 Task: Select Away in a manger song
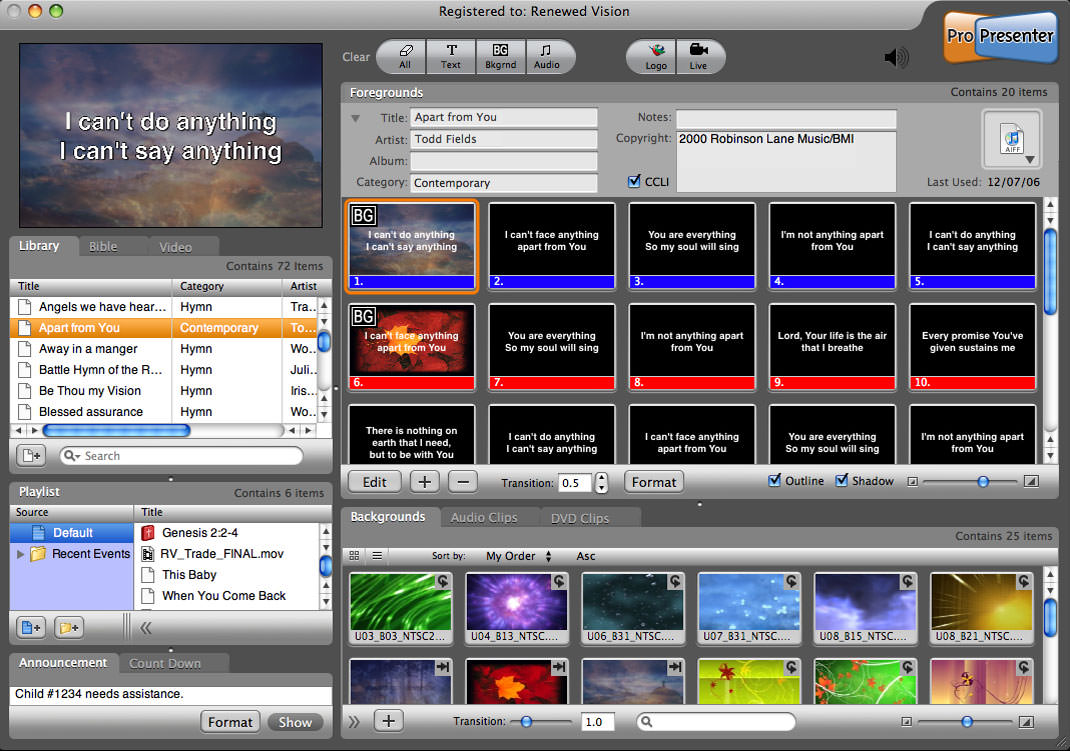(x=165, y=349)
